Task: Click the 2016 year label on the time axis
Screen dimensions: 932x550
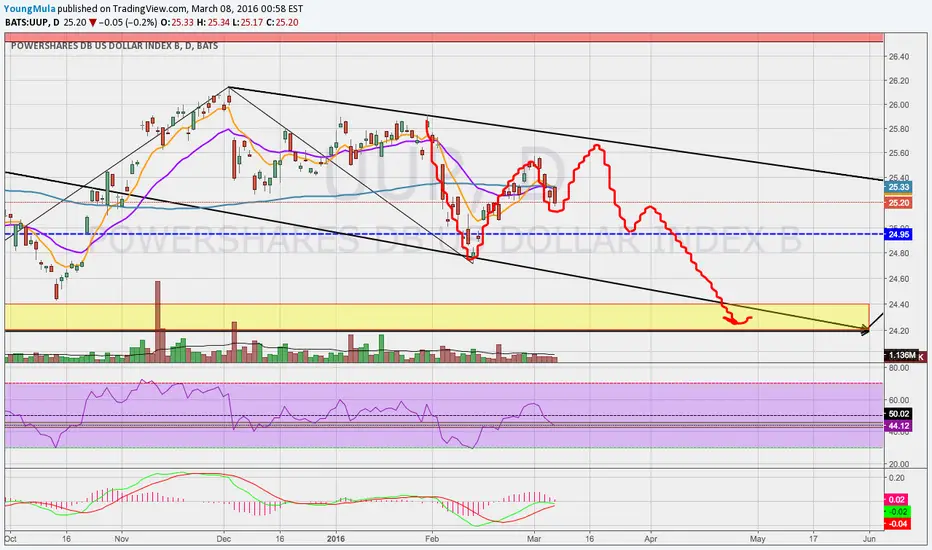Action: pyautogui.click(x=336, y=539)
